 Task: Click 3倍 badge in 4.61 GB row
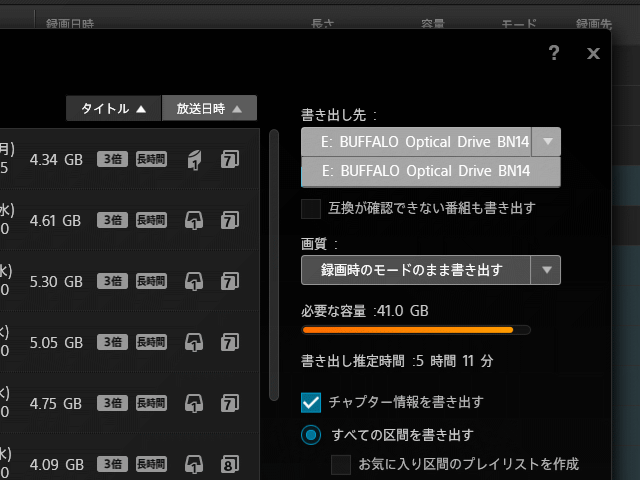click(x=112, y=220)
